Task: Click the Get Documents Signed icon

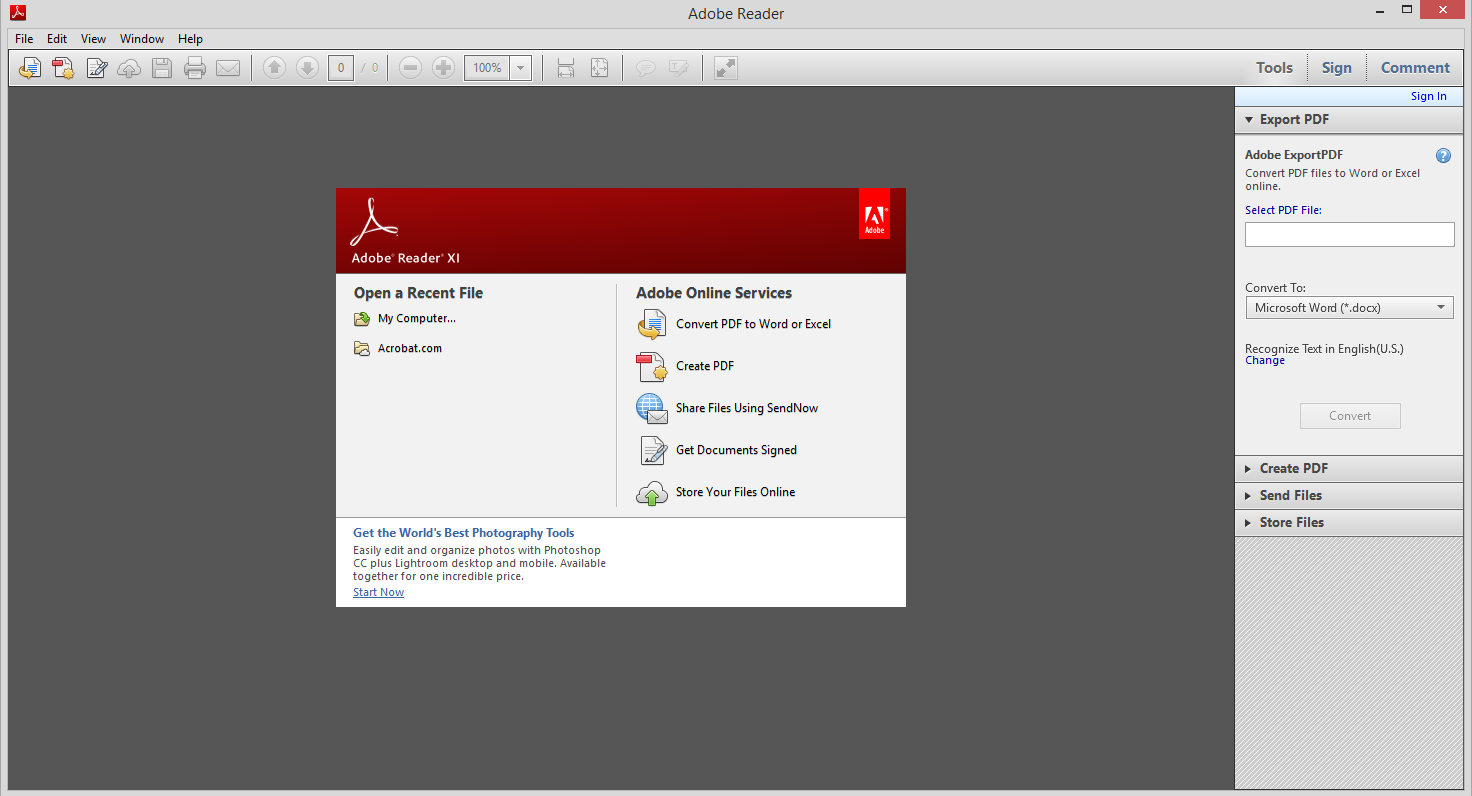Action: click(651, 450)
